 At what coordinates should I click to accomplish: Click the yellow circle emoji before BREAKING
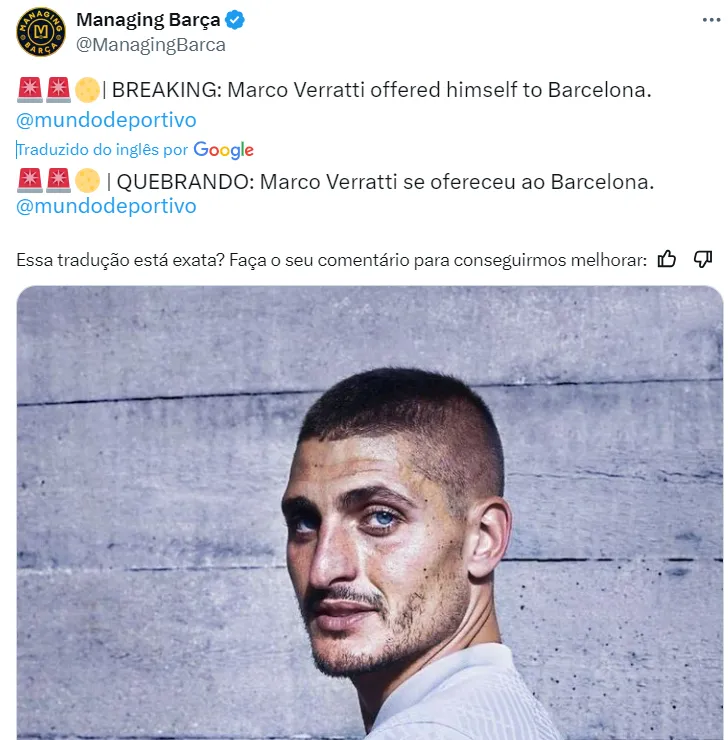(x=87, y=90)
